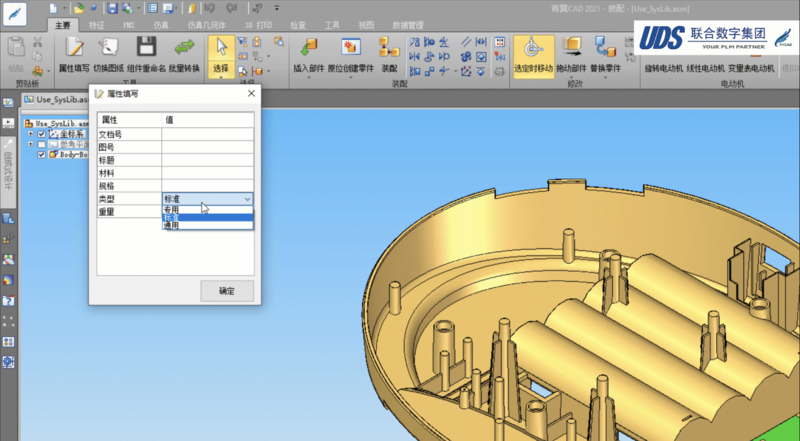Open the 原位创建零件 dropdown arrow
The width and height of the screenshot is (800, 441).
351,78
